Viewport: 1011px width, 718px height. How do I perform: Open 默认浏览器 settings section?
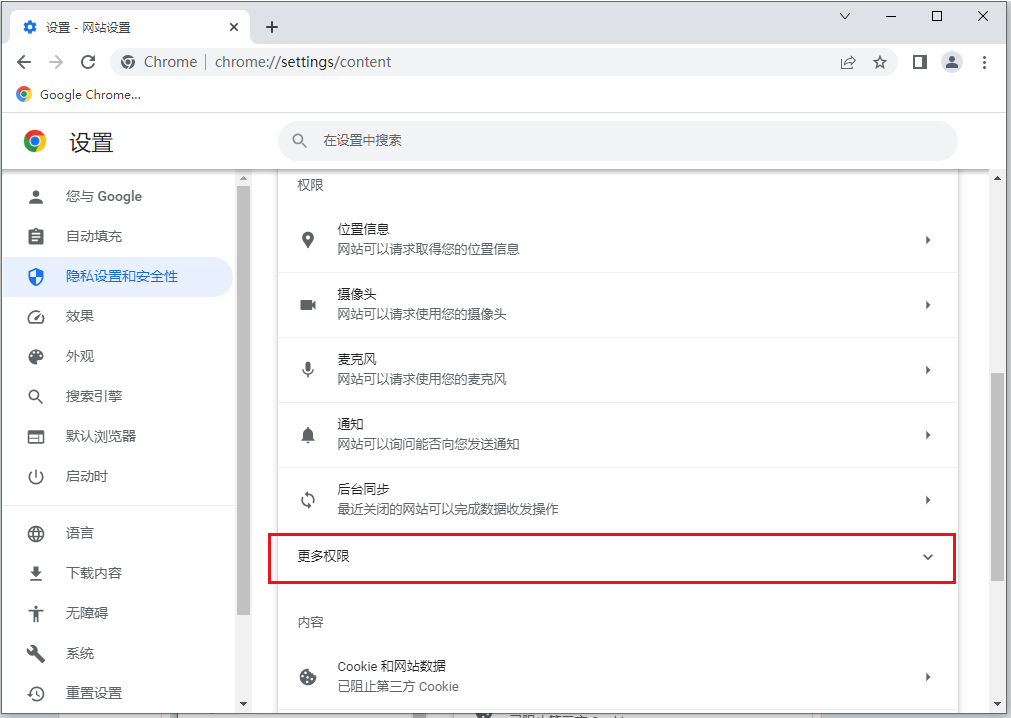point(117,436)
